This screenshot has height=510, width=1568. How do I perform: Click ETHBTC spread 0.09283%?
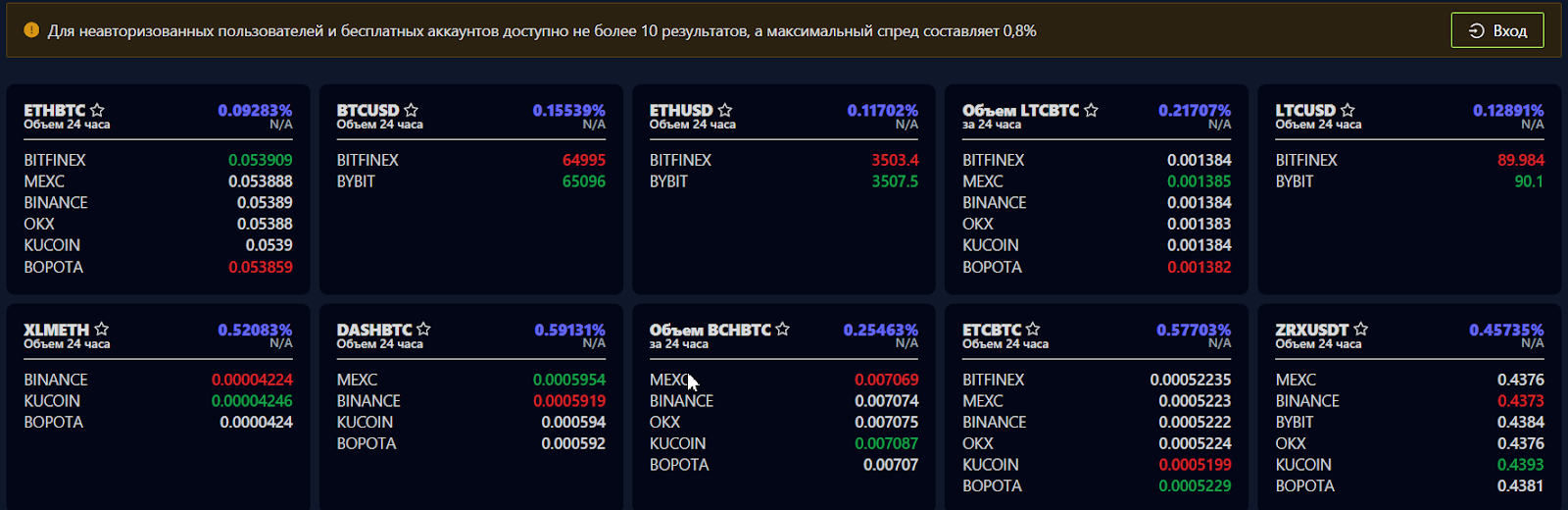pyautogui.click(x=255, y=111)
